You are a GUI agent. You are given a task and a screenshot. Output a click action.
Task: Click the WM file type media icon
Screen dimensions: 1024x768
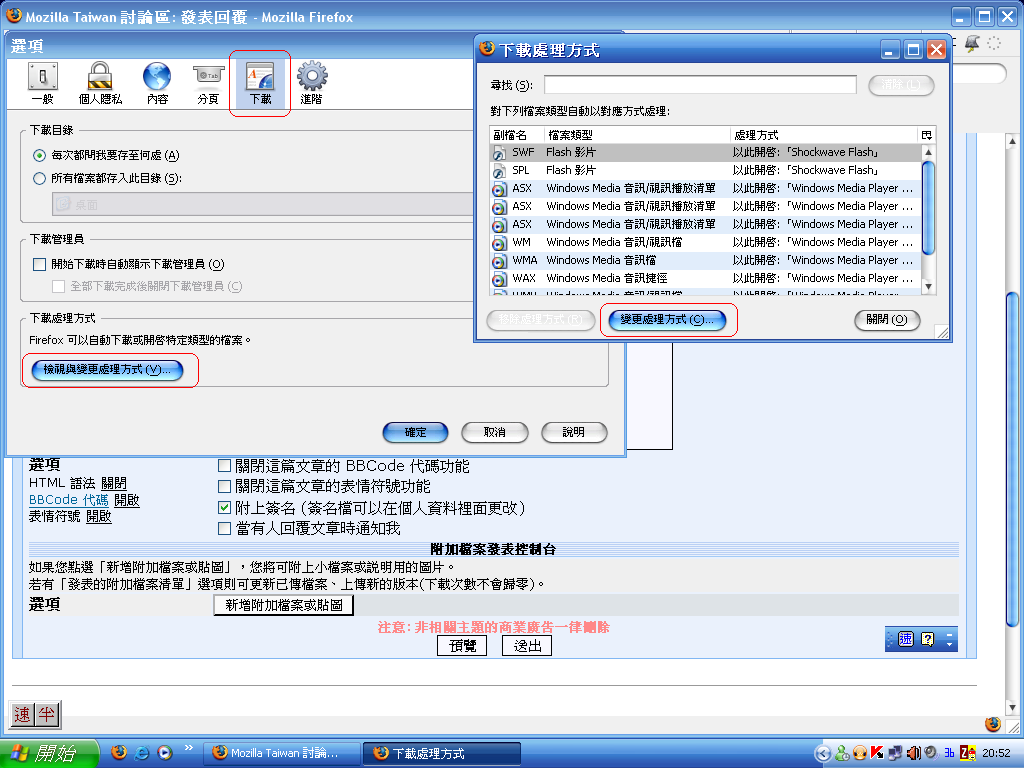point(499,243)
